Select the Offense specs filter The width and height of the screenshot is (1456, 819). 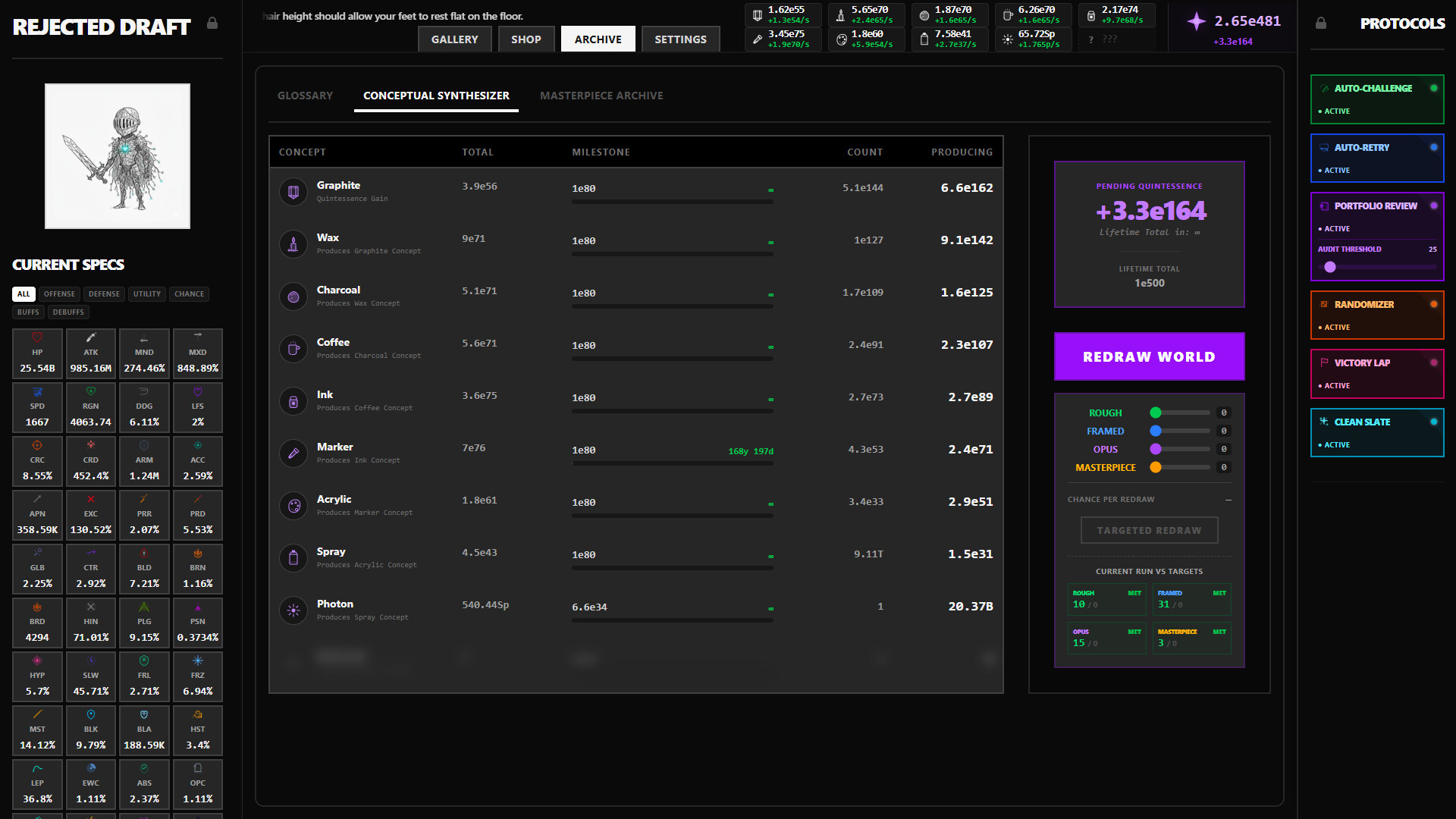59,294
